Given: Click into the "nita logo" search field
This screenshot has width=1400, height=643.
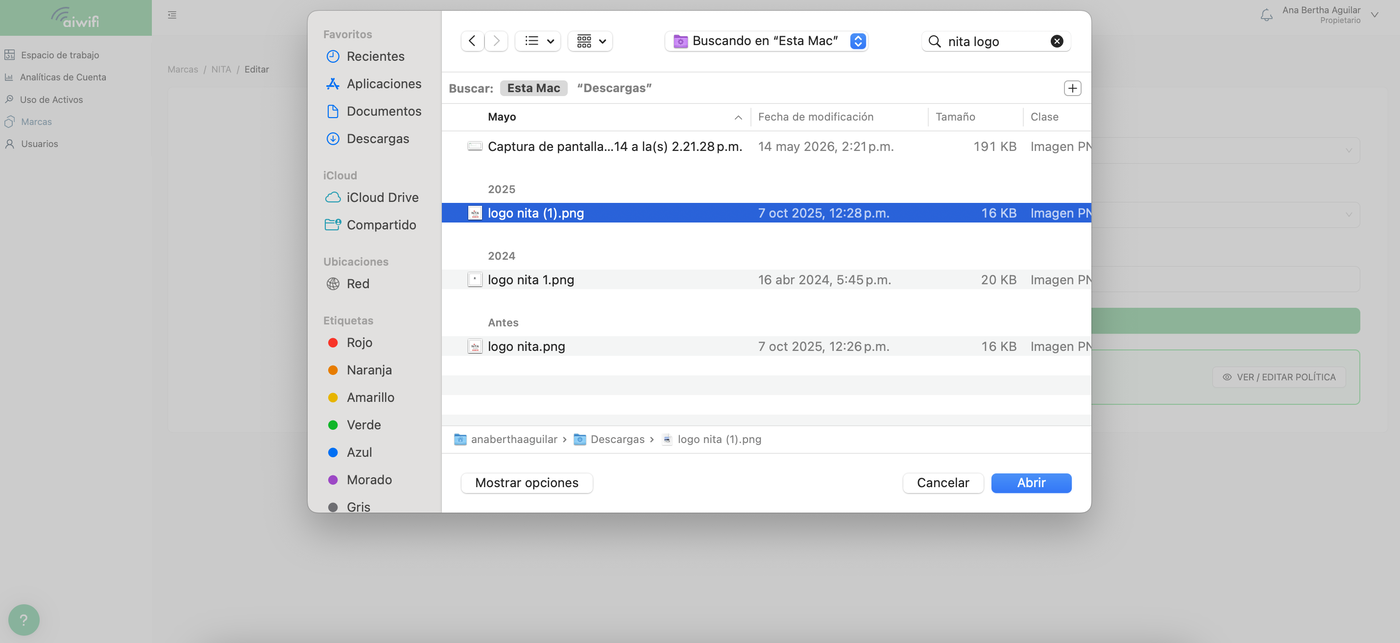Looking at the screenshot, I should 995,41.
